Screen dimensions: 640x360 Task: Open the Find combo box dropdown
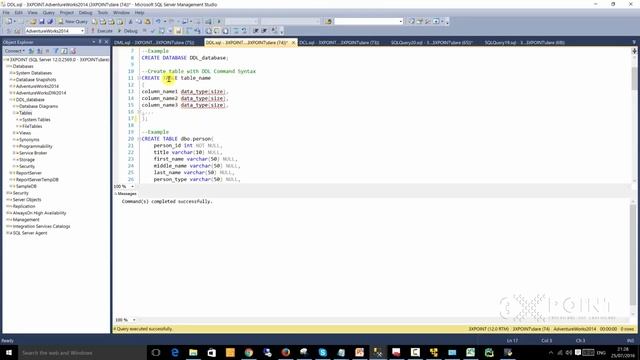[x=401, y=21]
